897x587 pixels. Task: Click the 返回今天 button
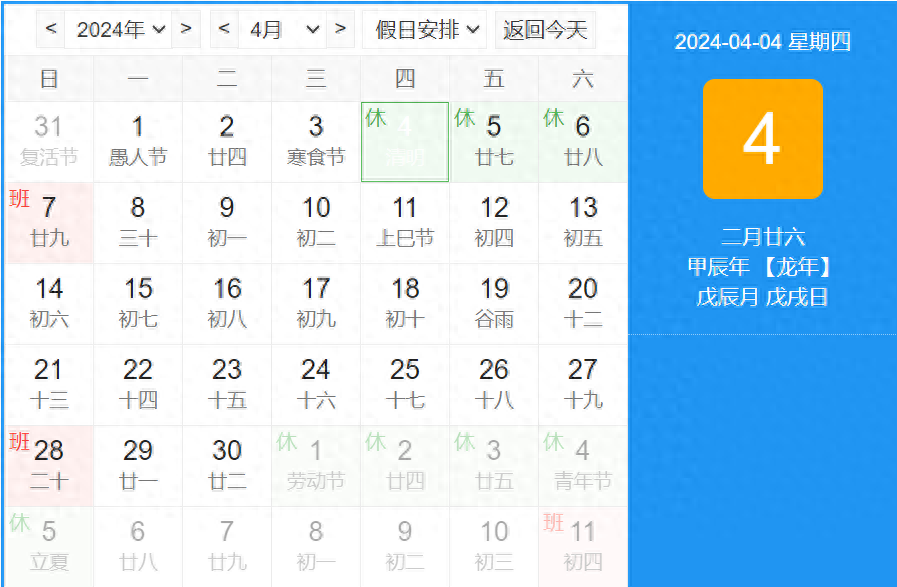[x=545, y=30]
